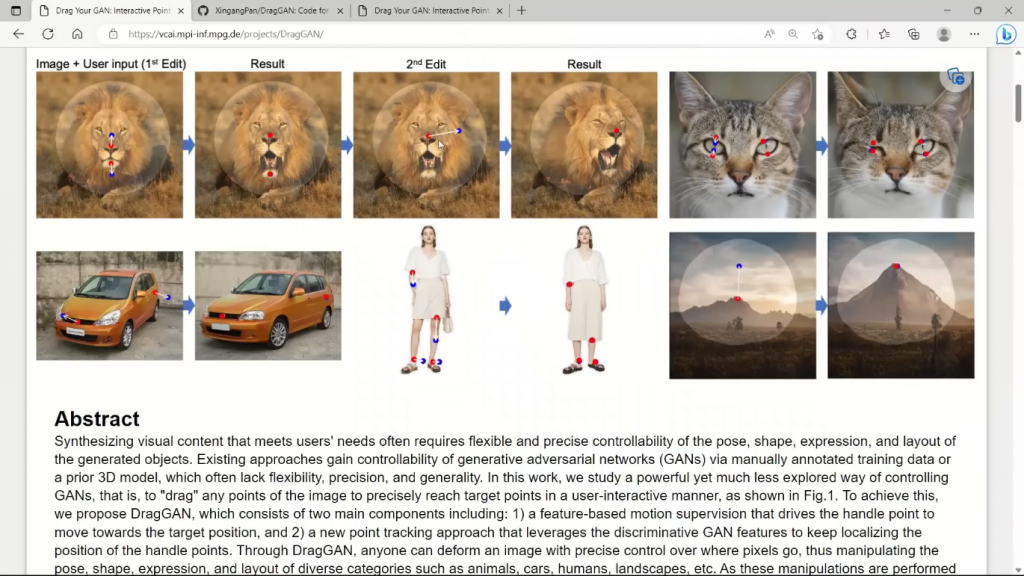Open the tab actions menu icon
This screenshot has height=576, width=1024.
(x=16, y=10)
